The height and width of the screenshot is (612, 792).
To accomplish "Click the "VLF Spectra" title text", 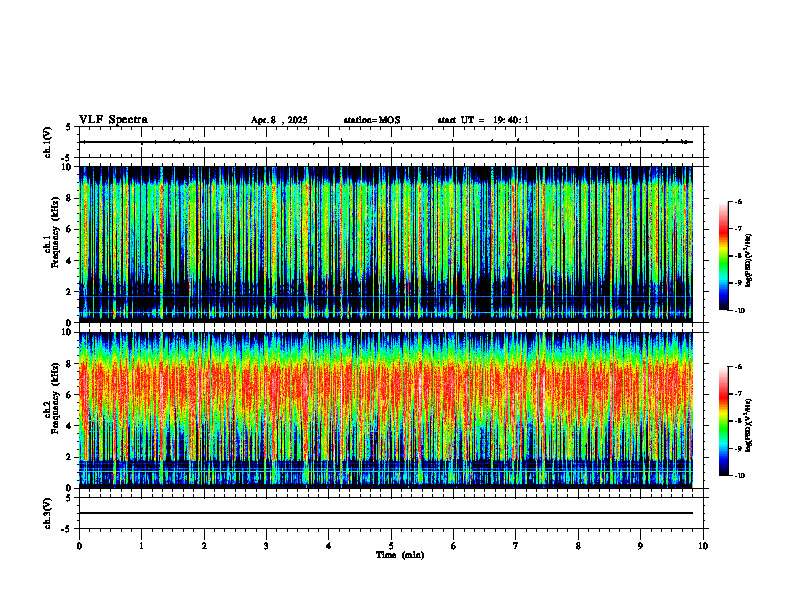I will [113, 120].
